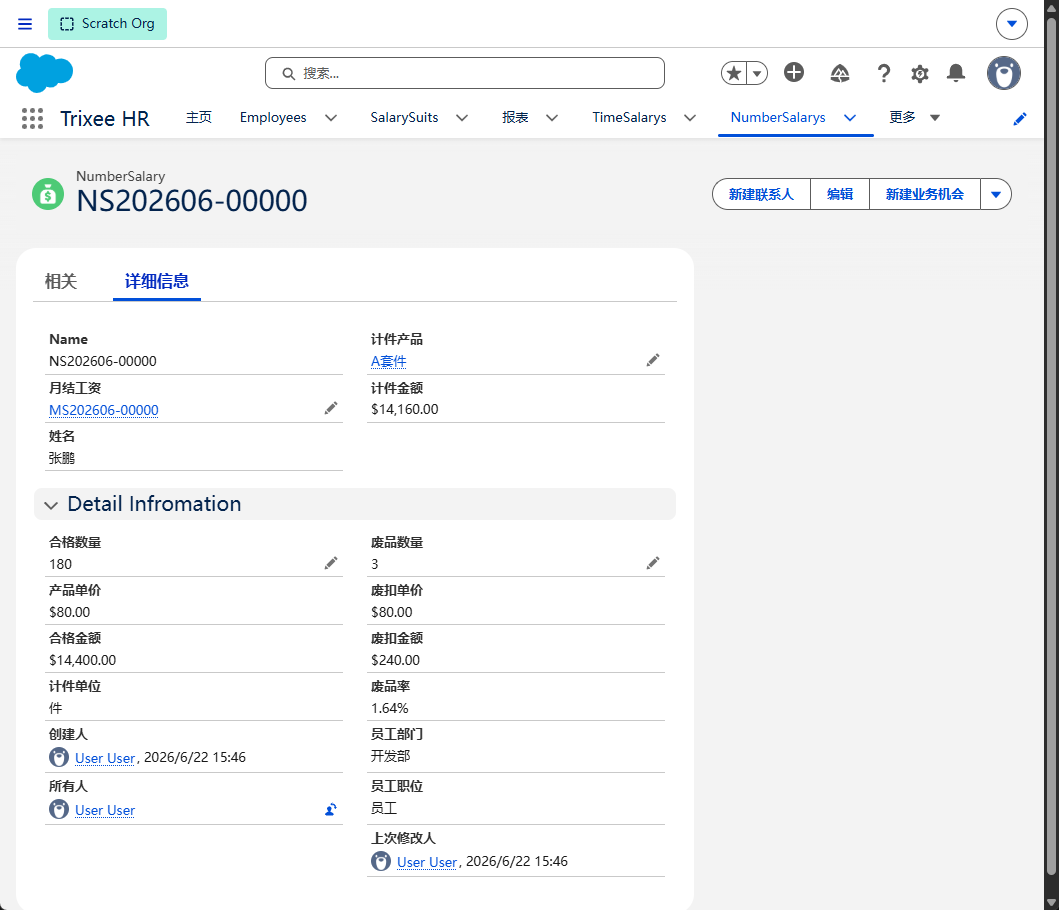Image resolution: width=1059 pixels, height=910 pixels.
Task: Go to the 主页 tab
Action: pyautogui.click(x=199, y=118)
